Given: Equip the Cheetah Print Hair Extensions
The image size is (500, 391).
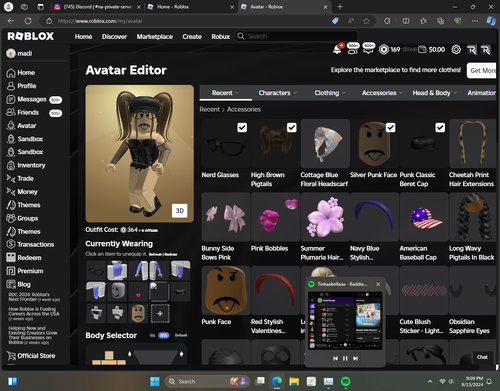Looking at the screenshot, I should [473, 144].
